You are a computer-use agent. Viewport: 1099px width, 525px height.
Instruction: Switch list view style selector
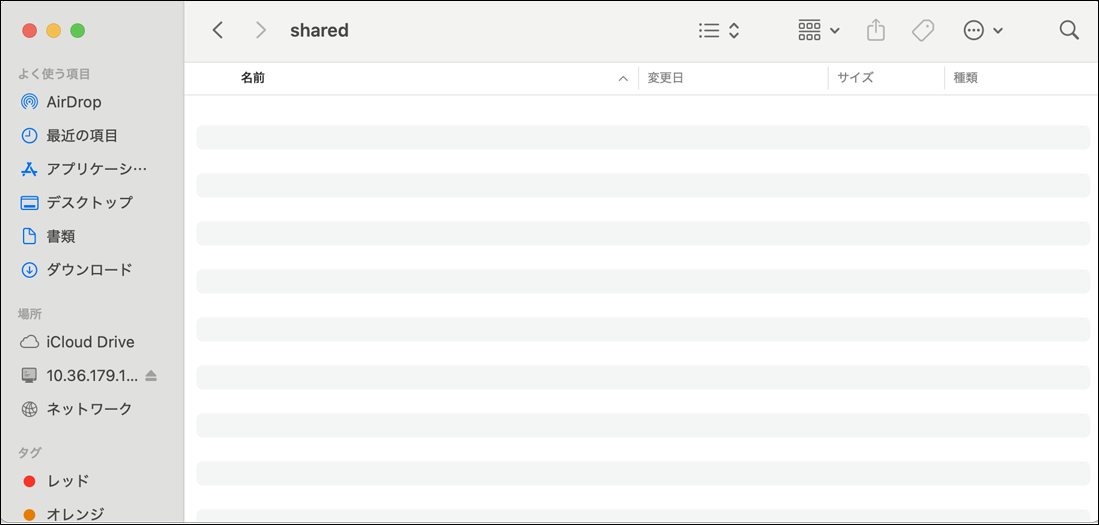[x=719, y=30]
